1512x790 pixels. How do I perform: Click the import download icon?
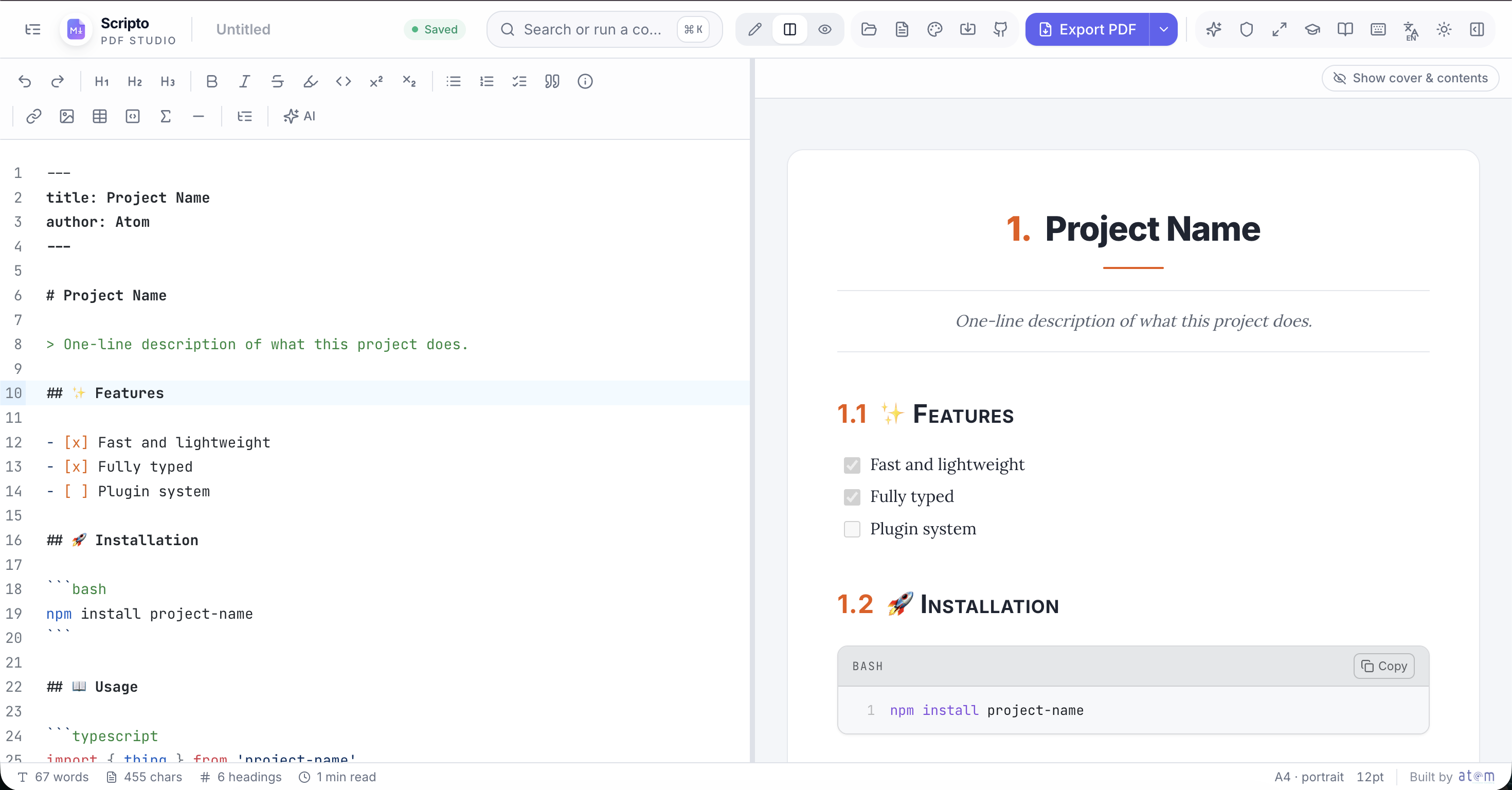(968, 29)
